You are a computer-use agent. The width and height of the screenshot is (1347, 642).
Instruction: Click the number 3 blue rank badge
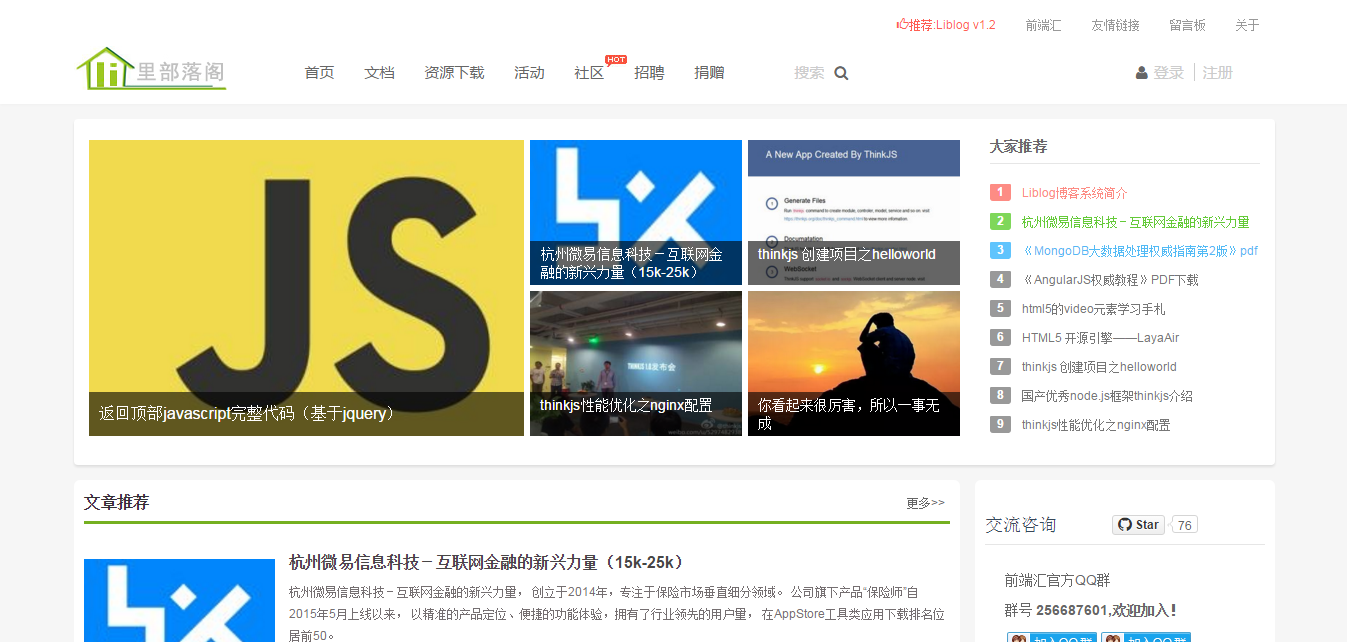[x=1000, y=251]
